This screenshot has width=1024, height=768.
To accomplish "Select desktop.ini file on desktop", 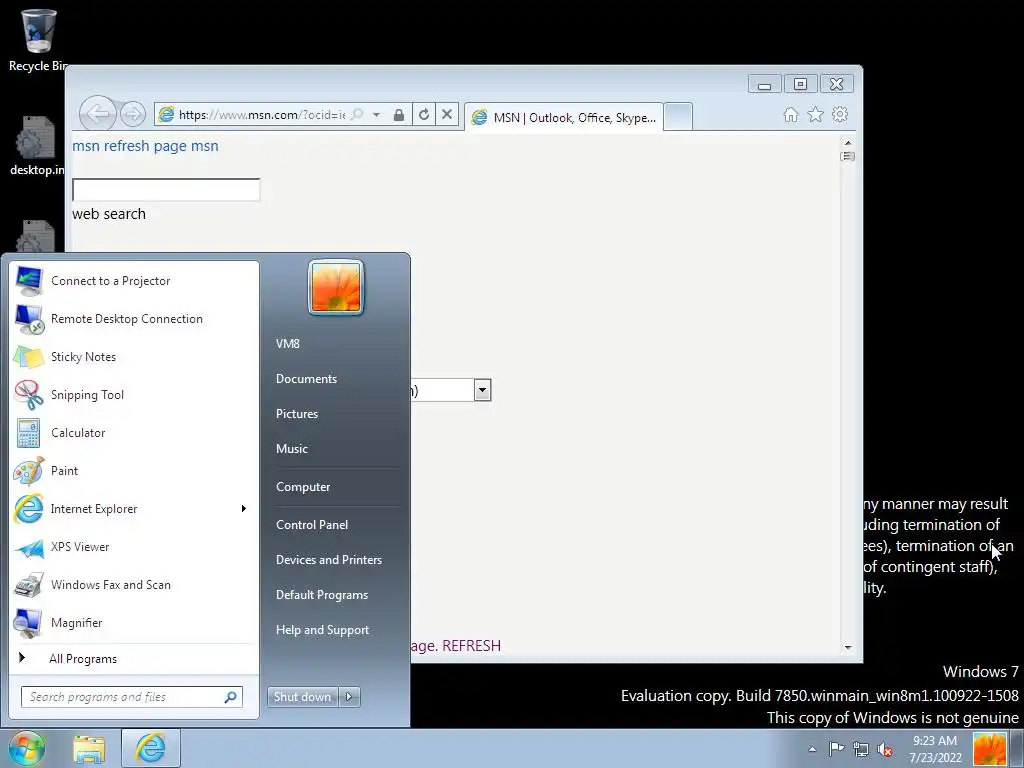I will 37,146.
